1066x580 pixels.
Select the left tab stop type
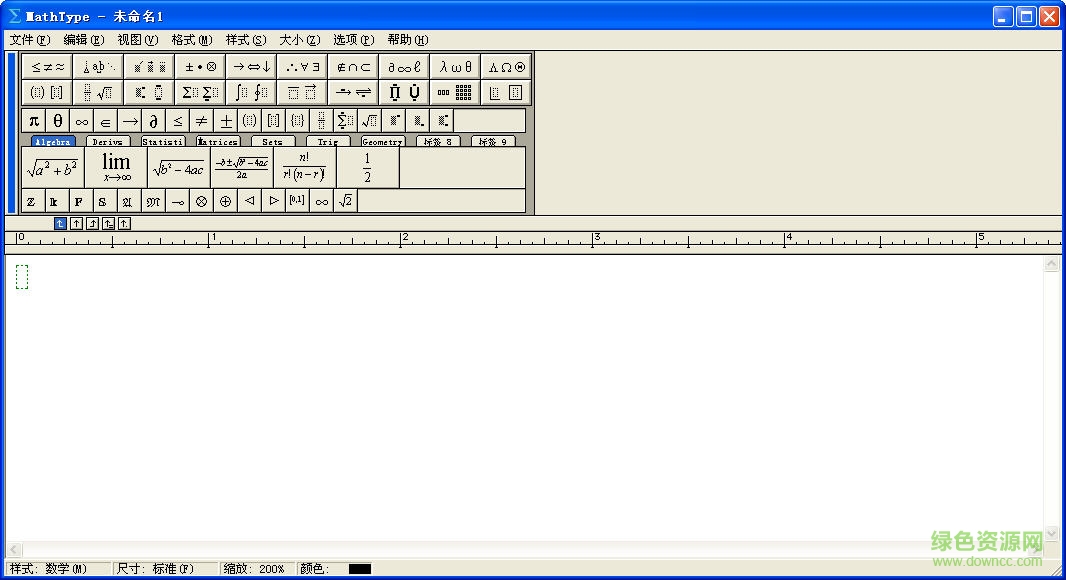click(x=60, y=224)
